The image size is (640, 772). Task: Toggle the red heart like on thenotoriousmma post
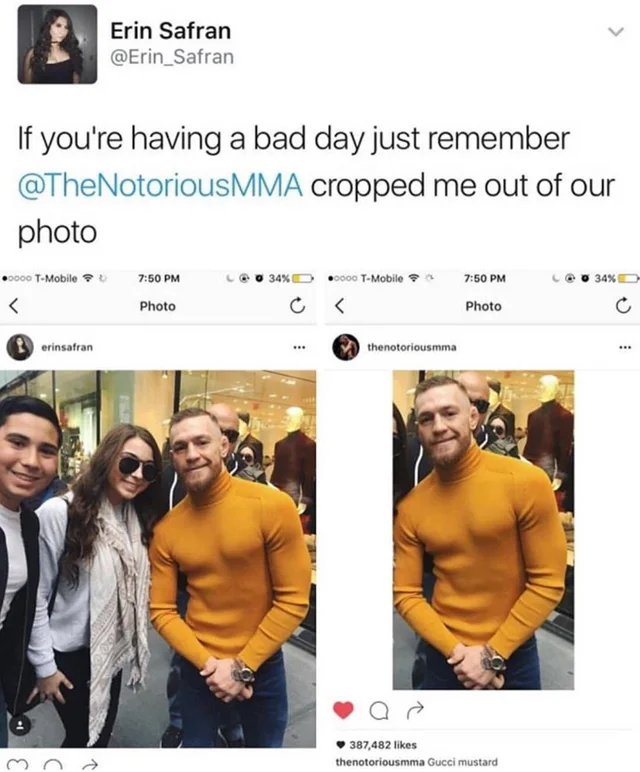[x=344, y=709]
